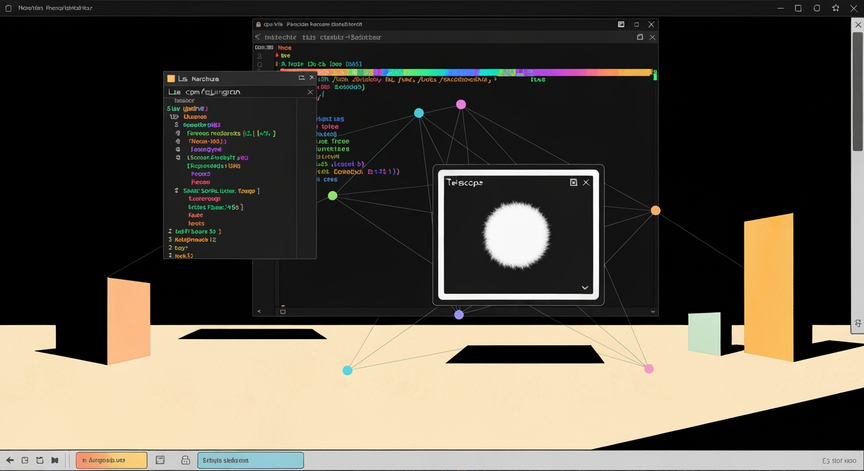864x471 pixels.
Task: Click the icon at bottom of right scrollbar
Action: [858, 323]
